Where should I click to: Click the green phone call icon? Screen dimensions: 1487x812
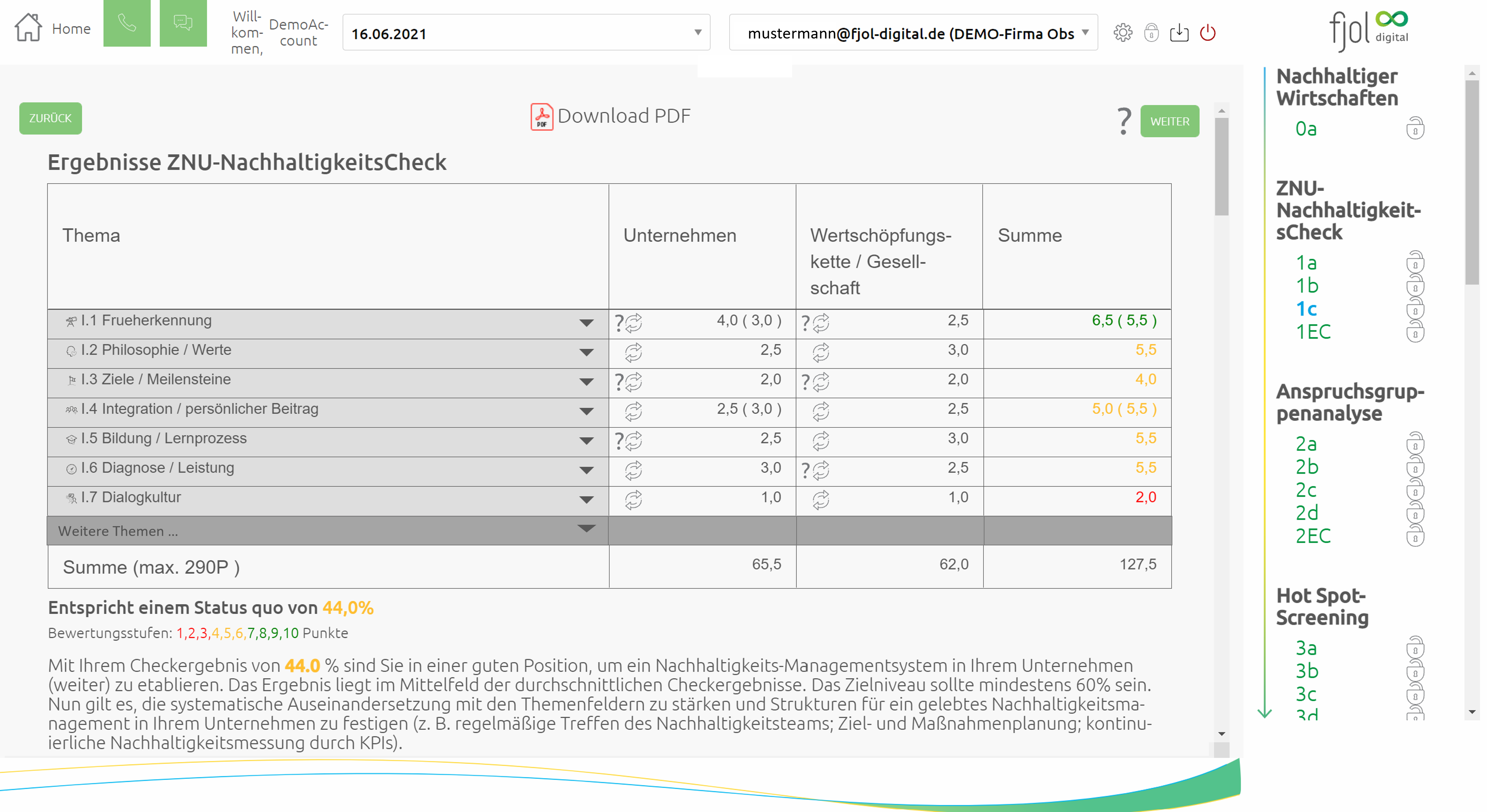[x=126, y=24]
